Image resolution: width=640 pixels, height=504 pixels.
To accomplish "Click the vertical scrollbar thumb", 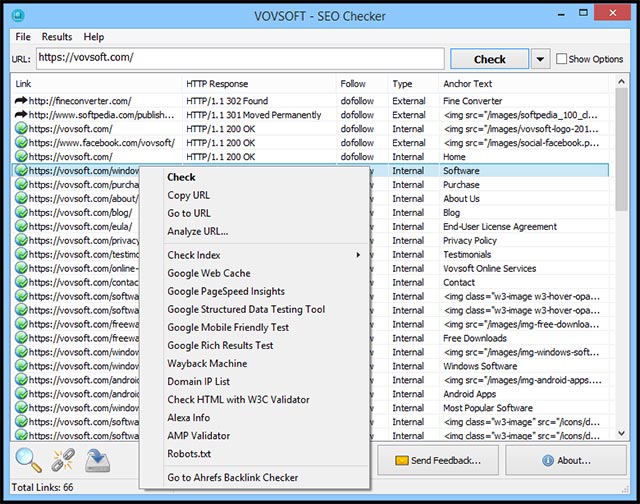I will [621, 149].
